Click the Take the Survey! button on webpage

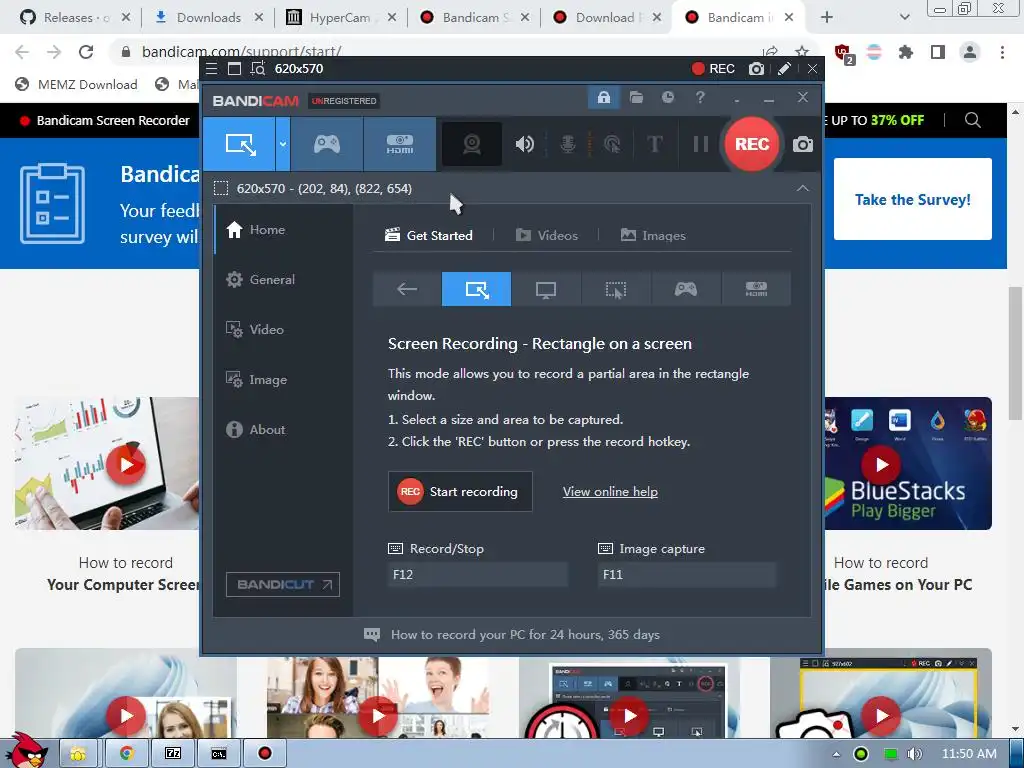pos(912,199)
